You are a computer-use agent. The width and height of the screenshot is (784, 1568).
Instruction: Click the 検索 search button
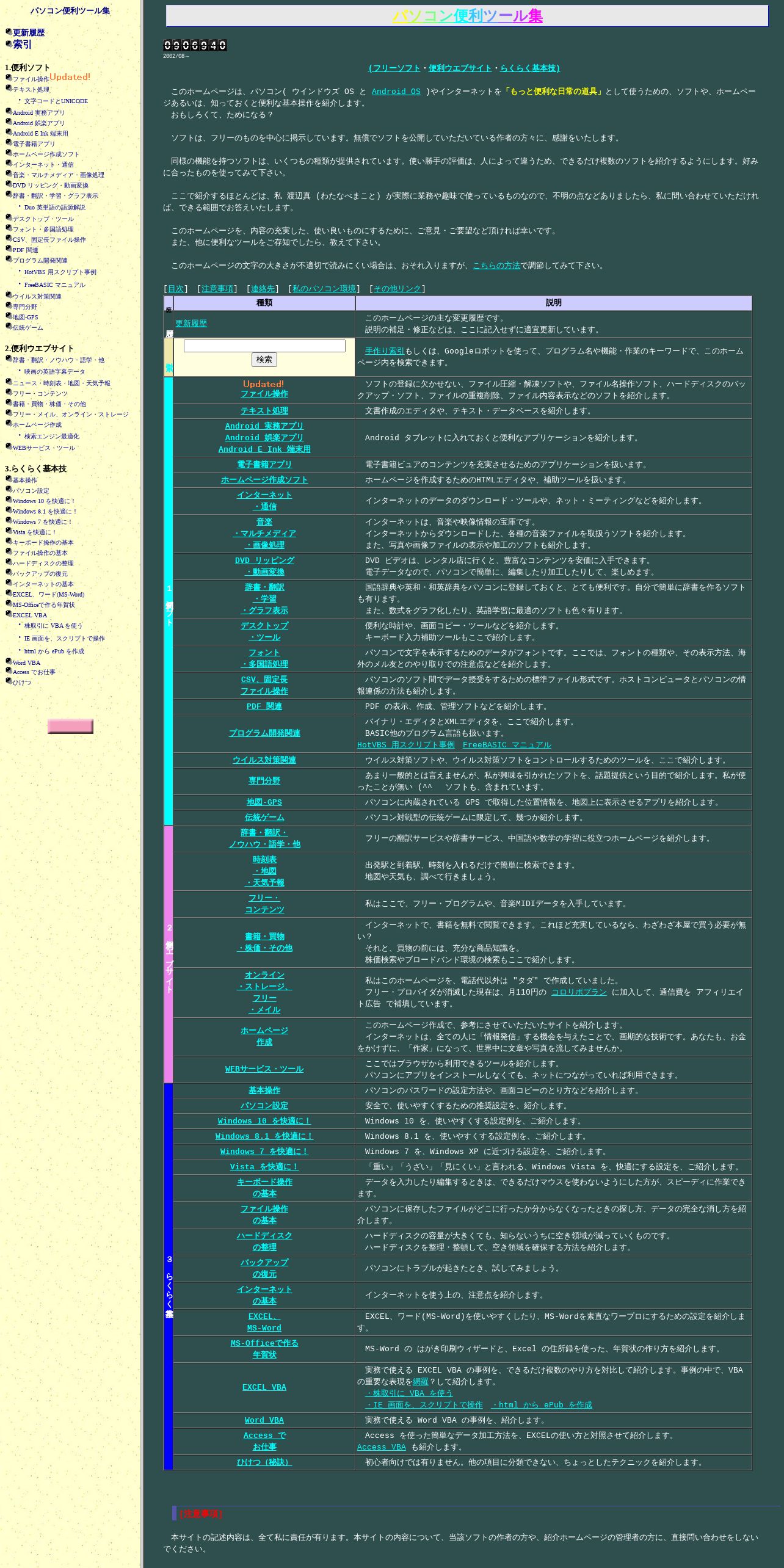pos(264,360)
